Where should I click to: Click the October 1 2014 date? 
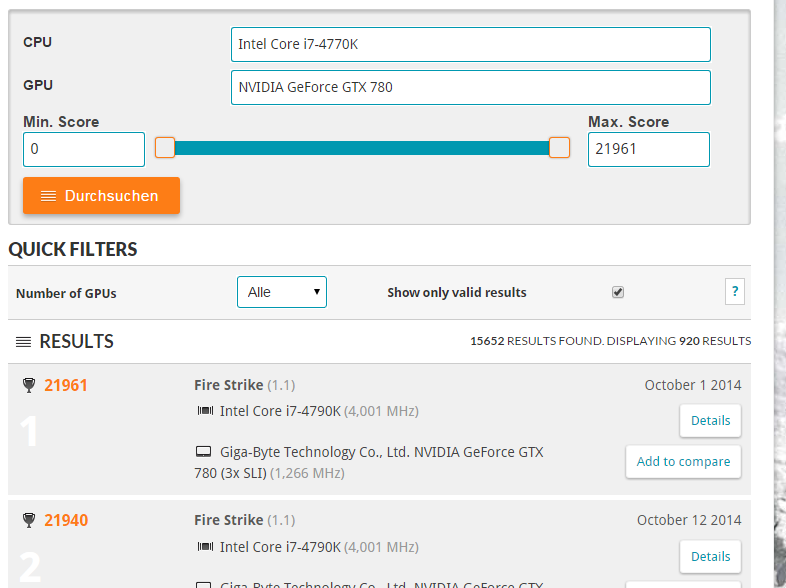tap(693, 385)
